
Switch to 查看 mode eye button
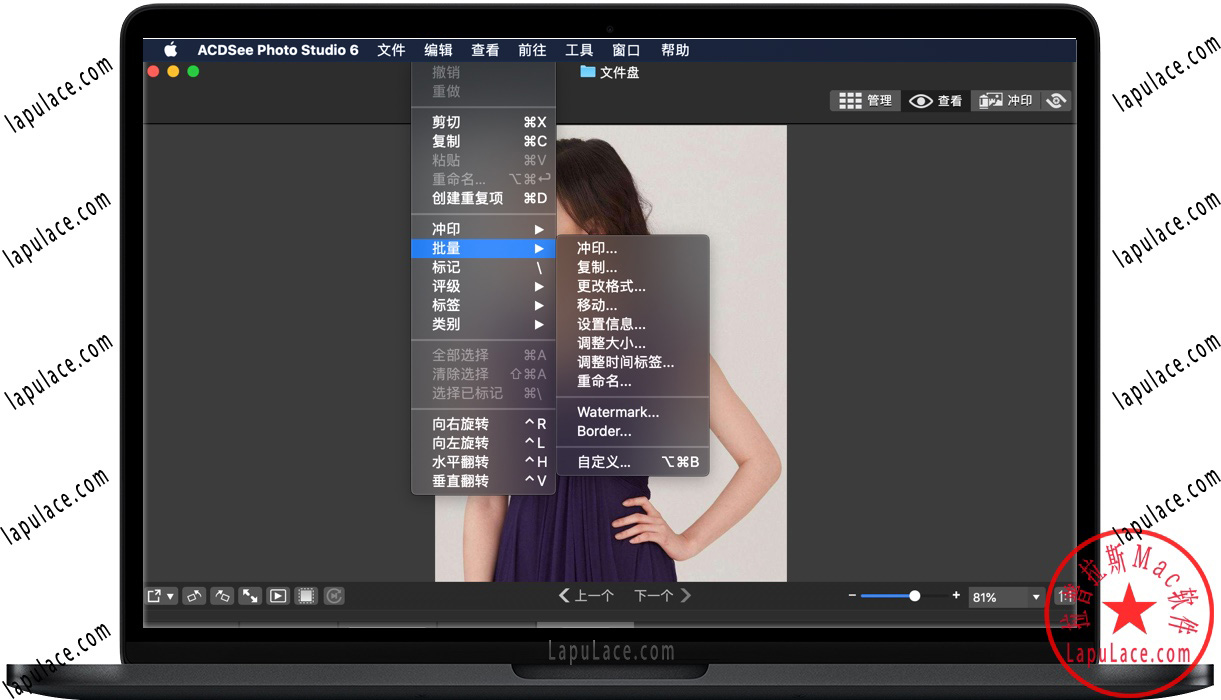[x=936, y=101]
